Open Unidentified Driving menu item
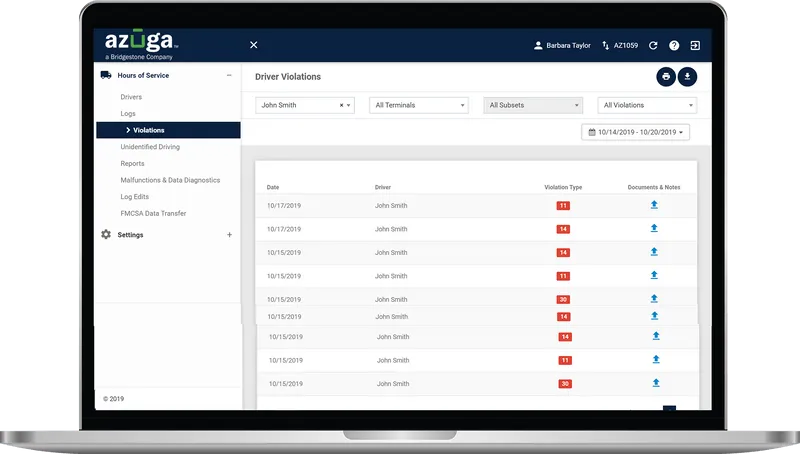This screenshot has height=454, width=800. [x=150, y=147]
